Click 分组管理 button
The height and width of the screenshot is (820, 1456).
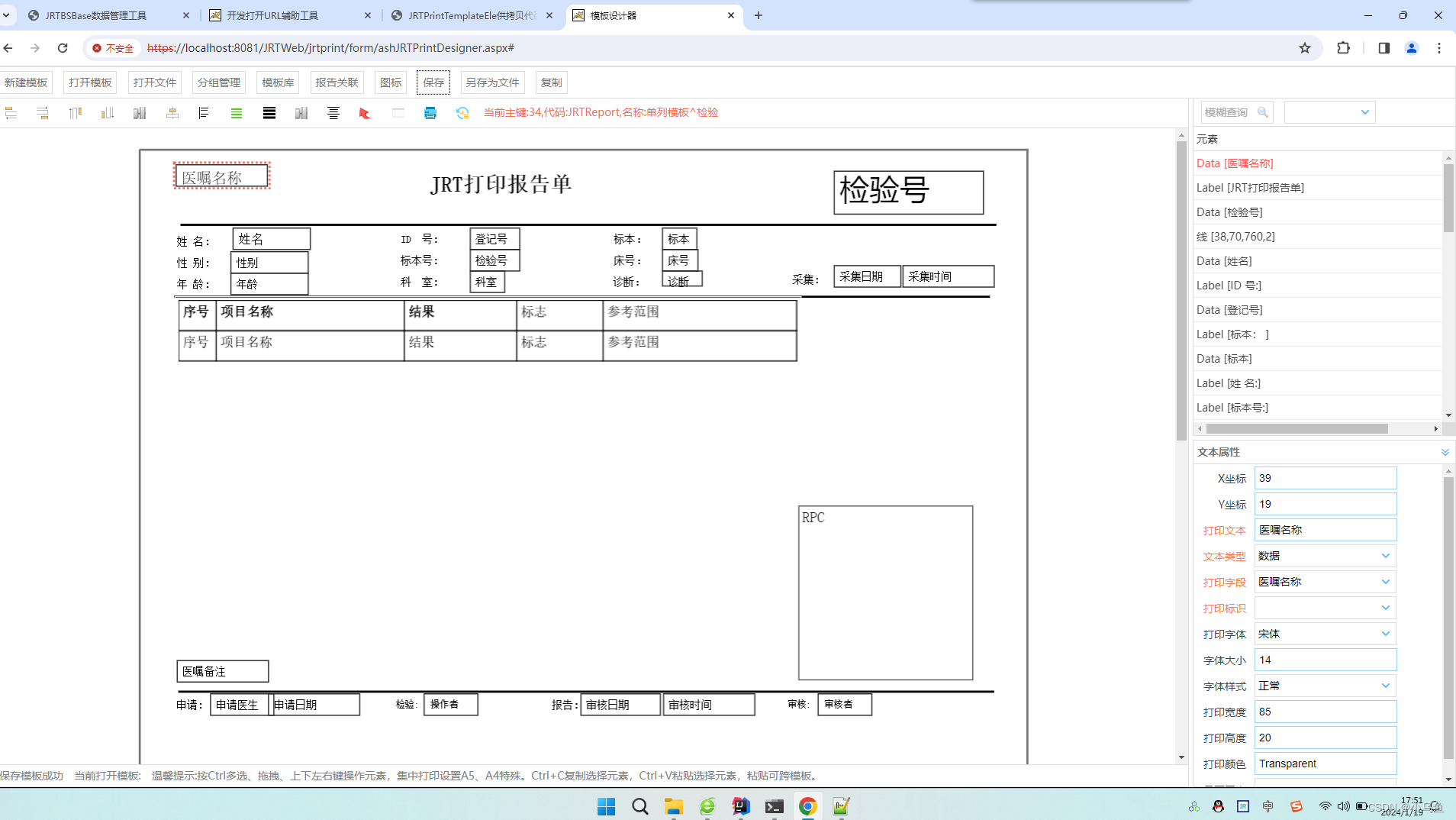click(x=219, y=82)
